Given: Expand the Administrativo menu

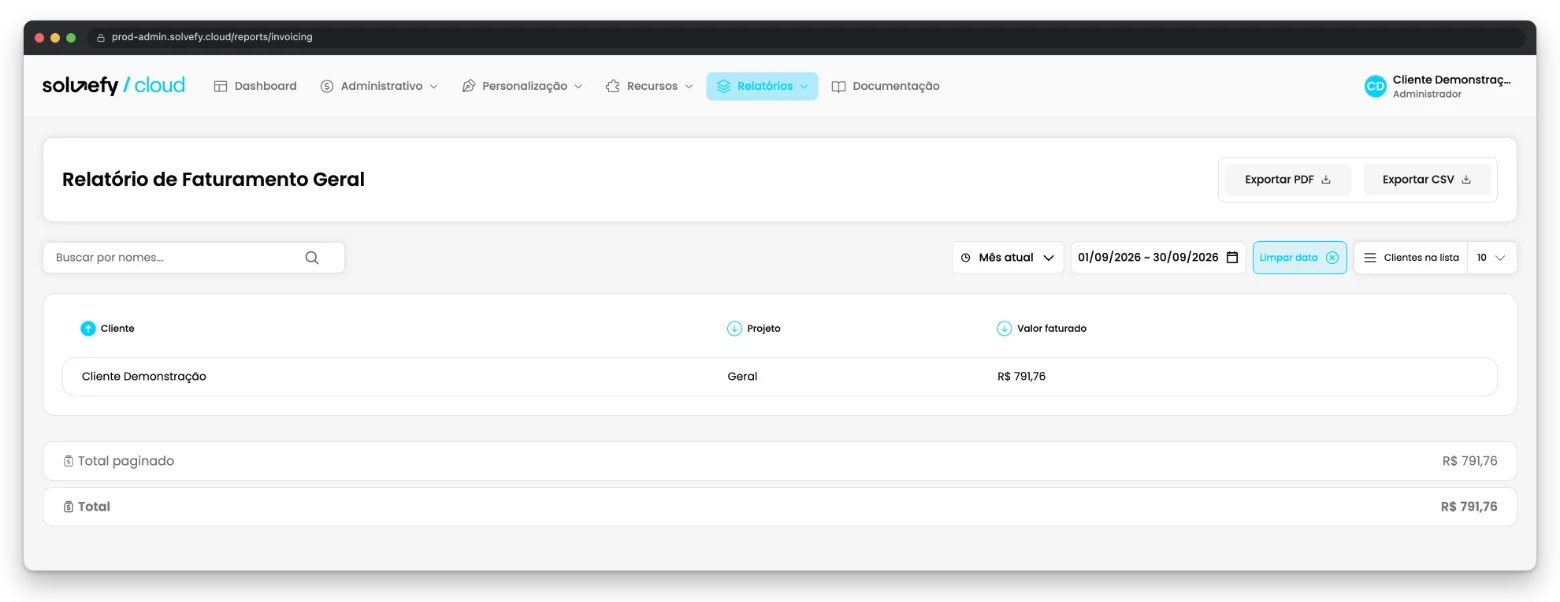Looking at the screenshot, I should [x=379, y=86].
